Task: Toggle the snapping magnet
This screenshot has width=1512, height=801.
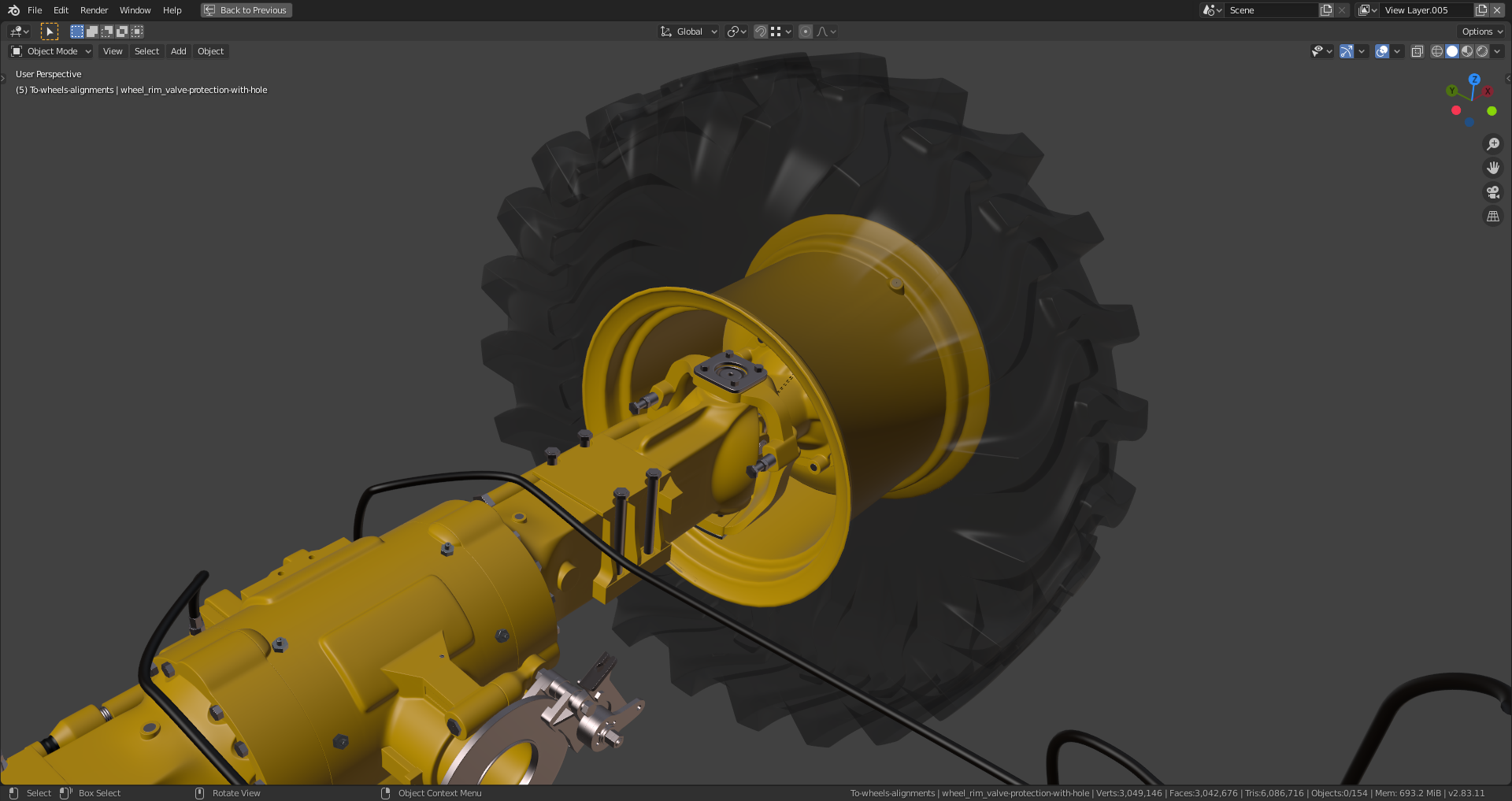Action: [x=760, y=32]
